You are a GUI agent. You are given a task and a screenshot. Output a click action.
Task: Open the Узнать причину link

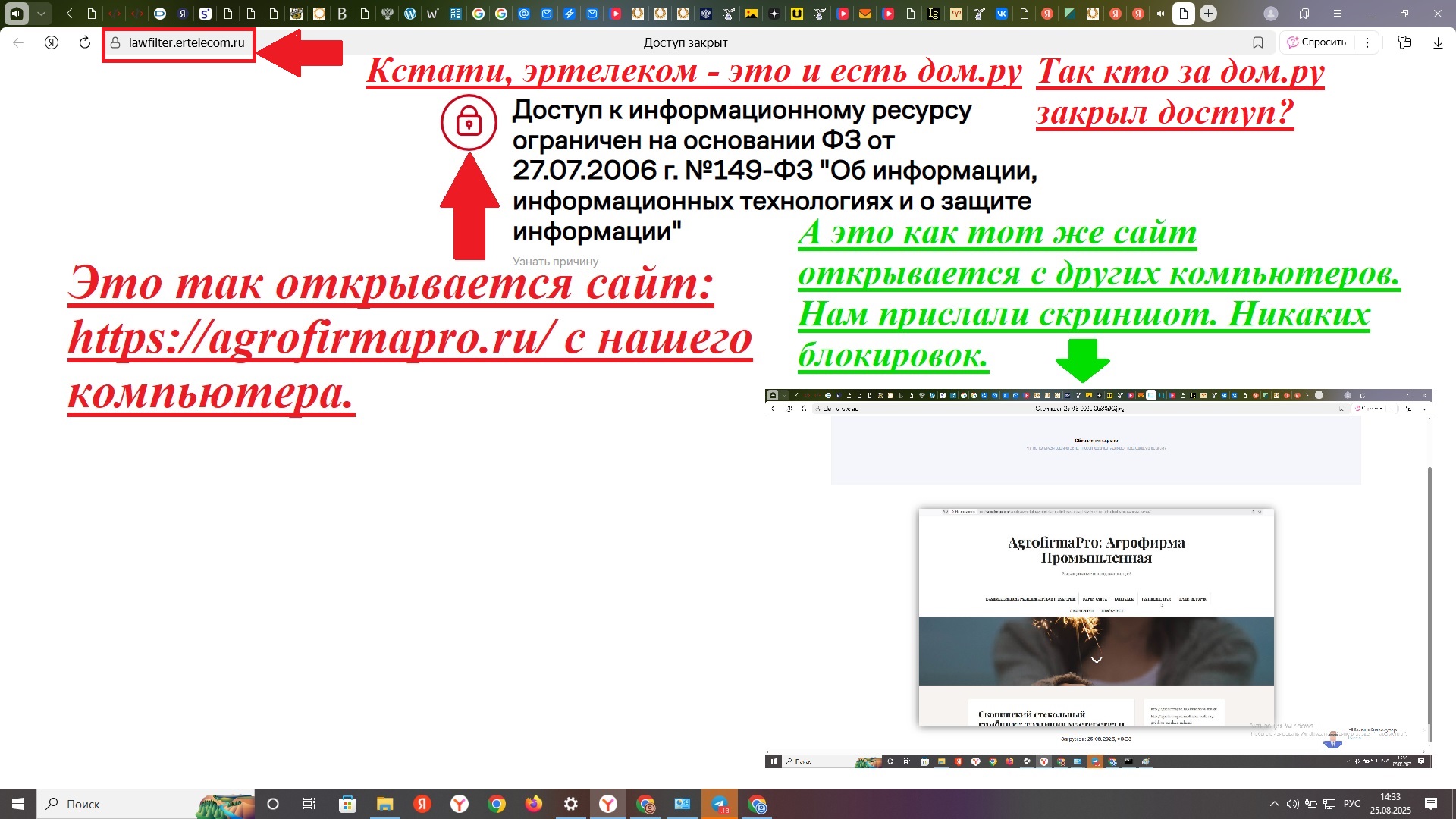(x=555, y=262)
